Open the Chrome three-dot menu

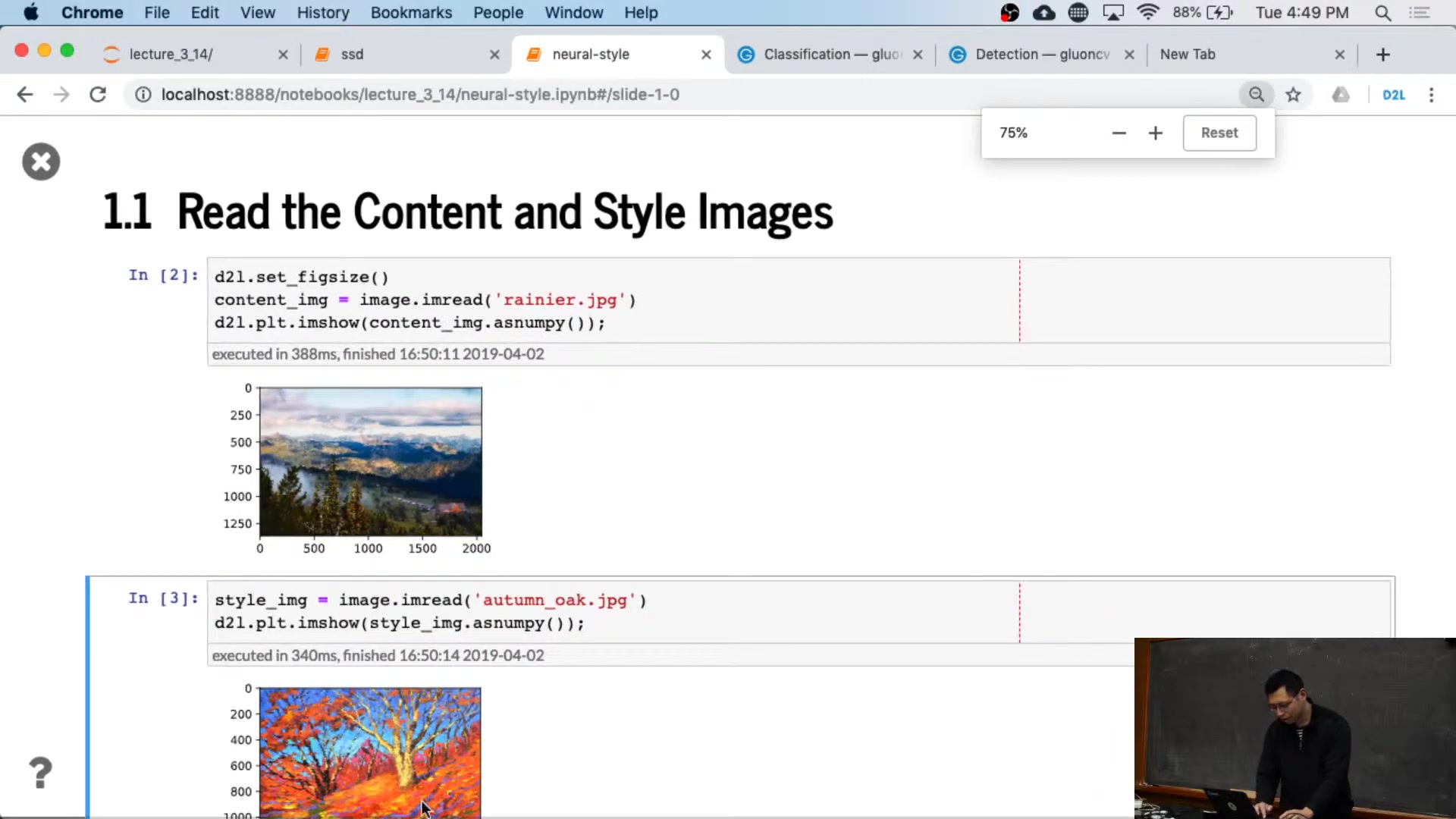click(x=1432, y=95)
